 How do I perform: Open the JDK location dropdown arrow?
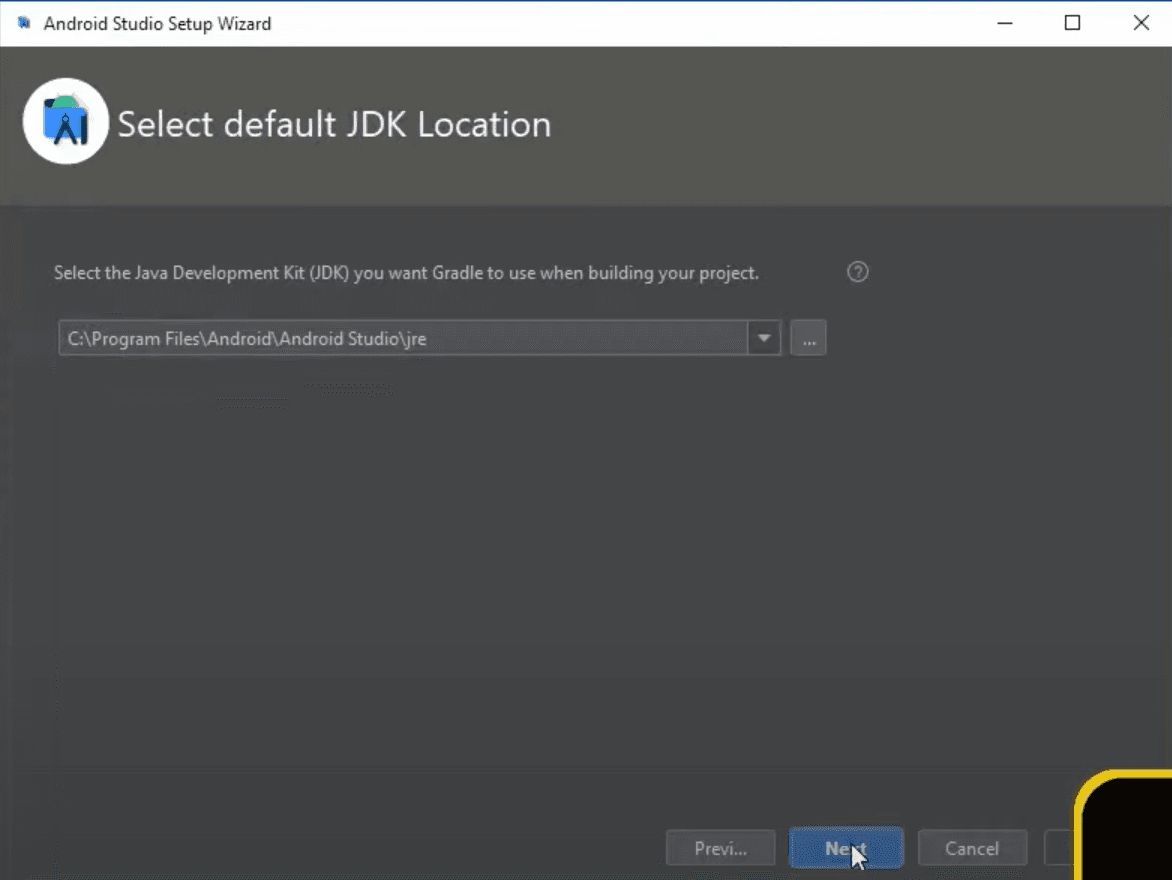coord(763,338)
